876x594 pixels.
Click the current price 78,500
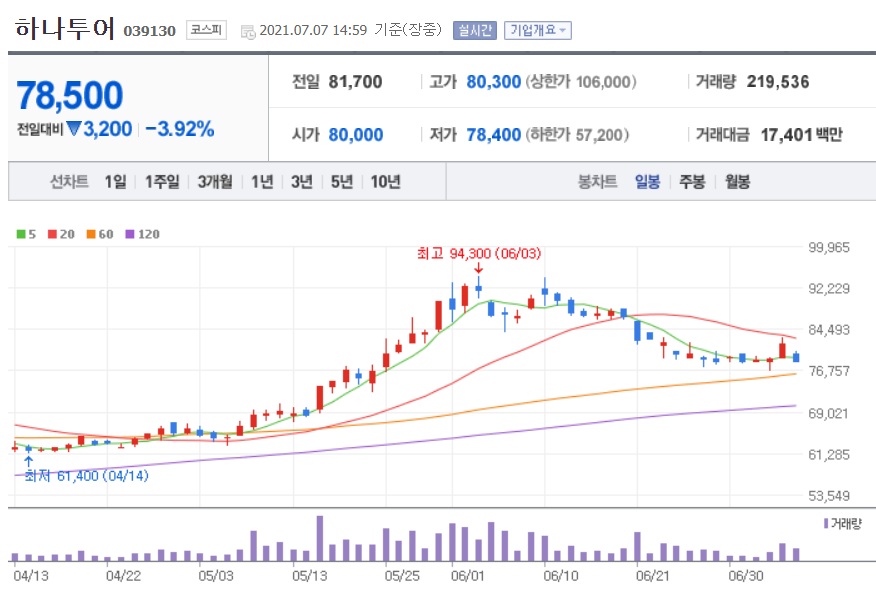click(x=70, y=95)
